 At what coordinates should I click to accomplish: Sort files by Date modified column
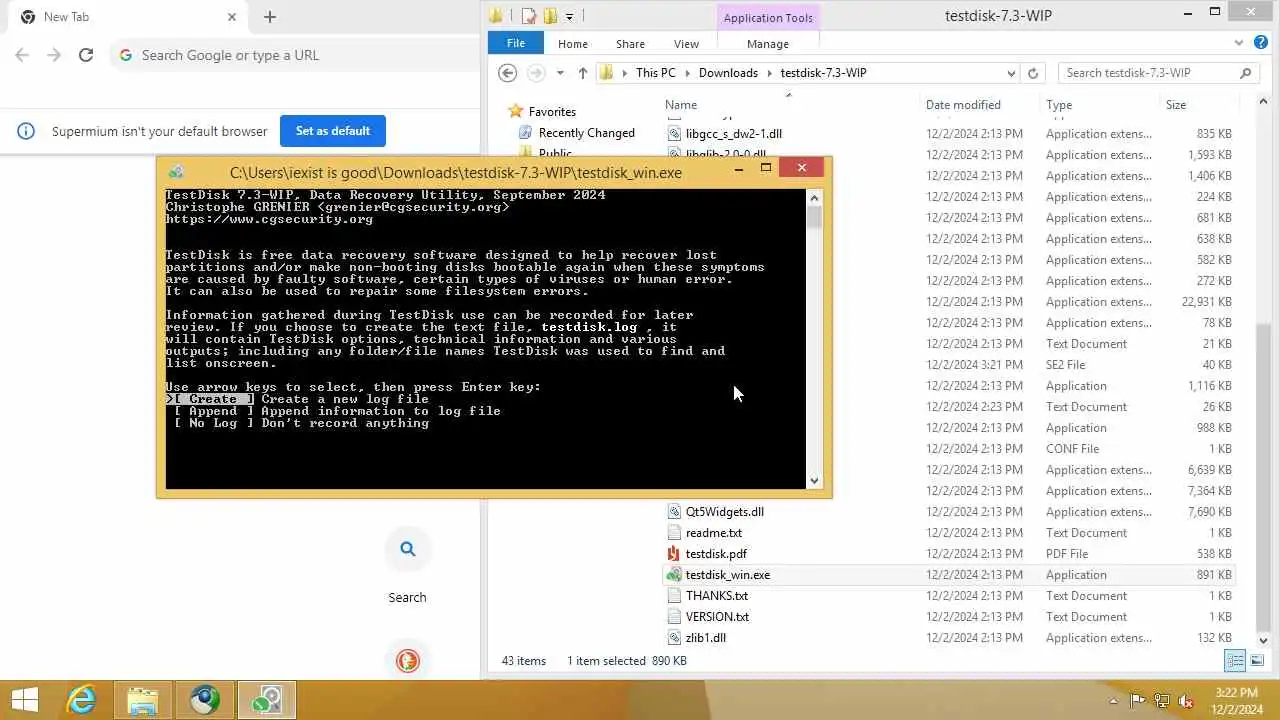coord(963,105)
